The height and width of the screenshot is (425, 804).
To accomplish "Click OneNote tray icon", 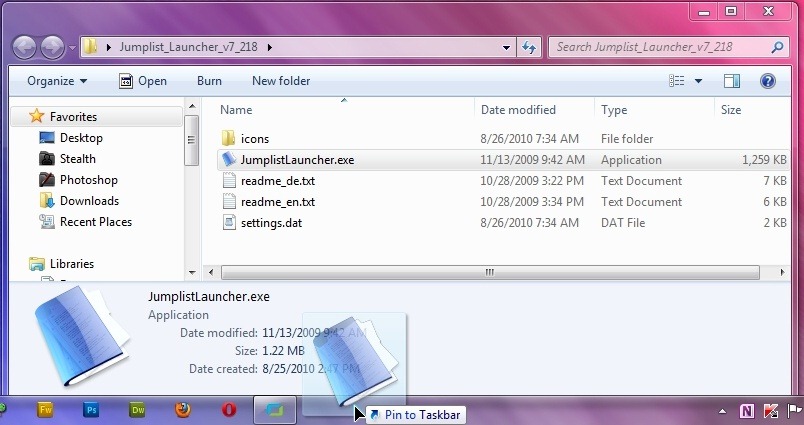I will [x=747, y=411].
